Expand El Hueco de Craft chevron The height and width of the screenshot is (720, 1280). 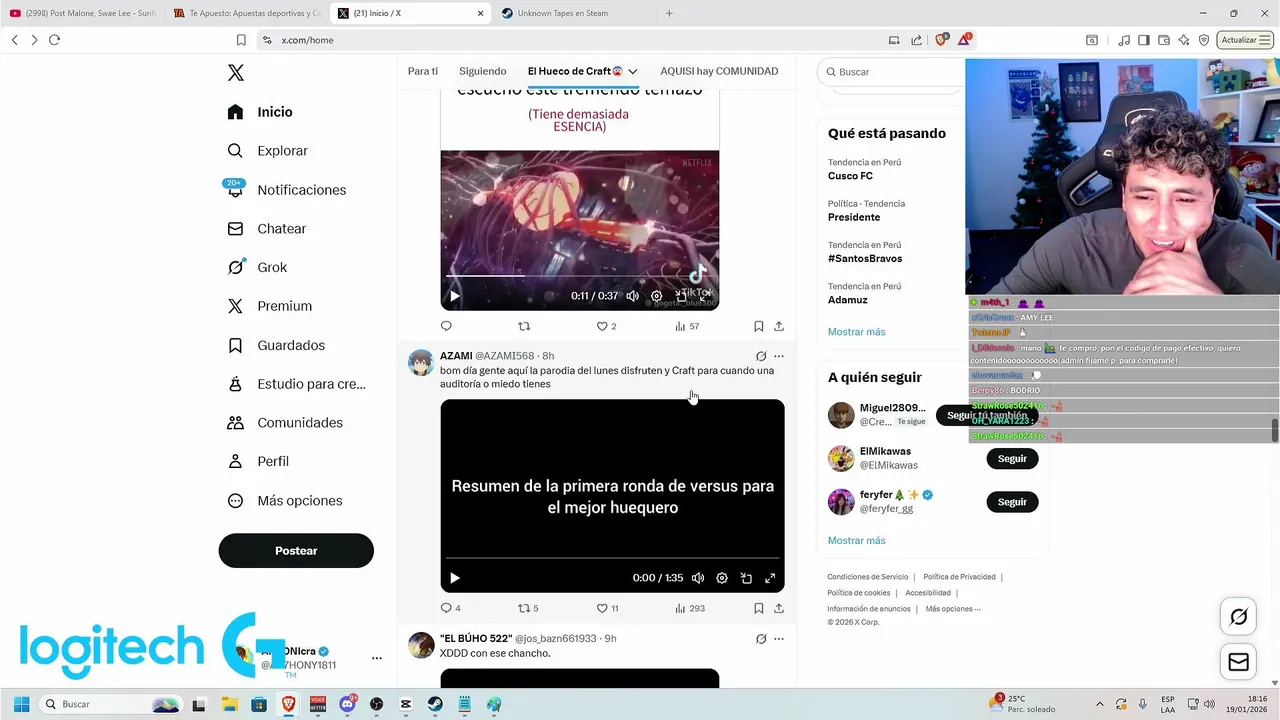click(x=633, y=71)
